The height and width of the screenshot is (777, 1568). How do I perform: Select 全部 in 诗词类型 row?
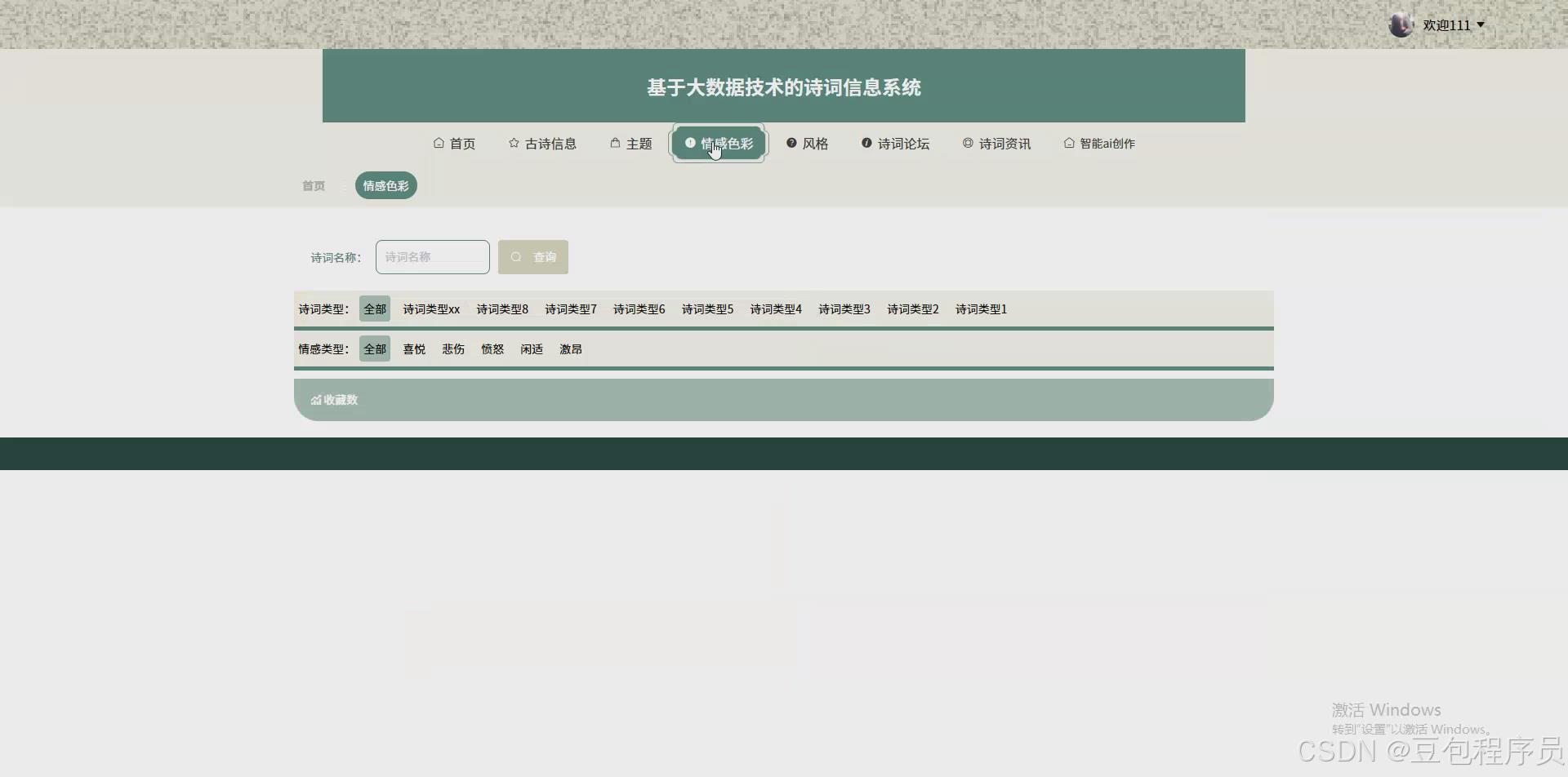click(374, 309)
